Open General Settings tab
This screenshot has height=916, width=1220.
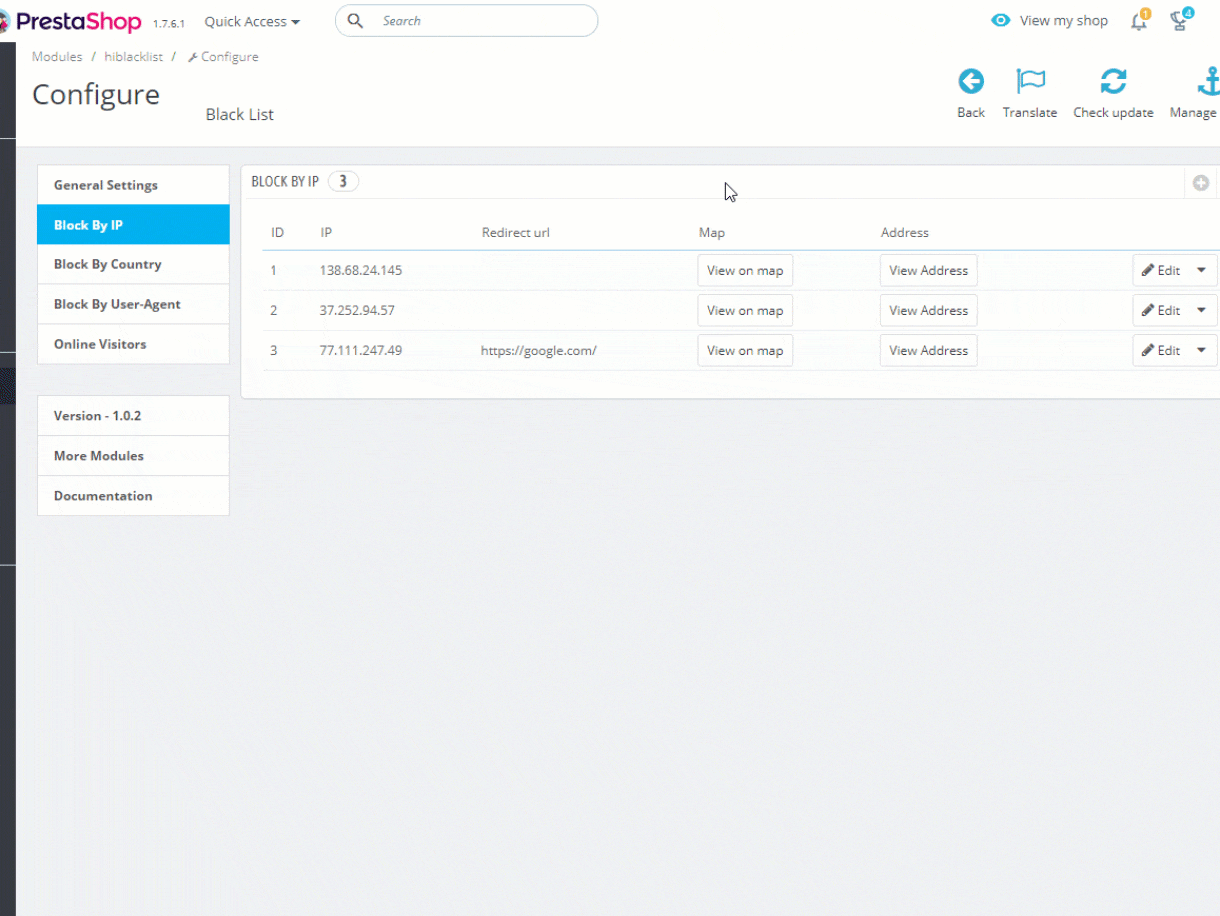point(133,185)
